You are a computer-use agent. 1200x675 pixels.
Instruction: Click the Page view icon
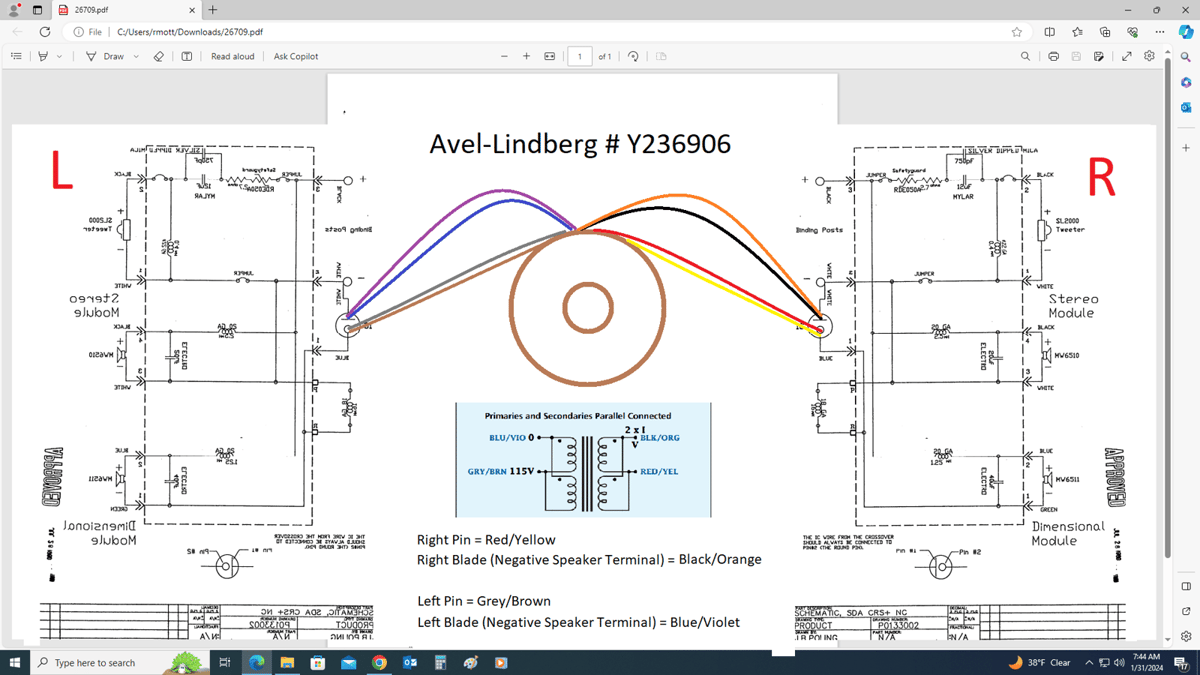pyautogui.click(x=661, y=57)
